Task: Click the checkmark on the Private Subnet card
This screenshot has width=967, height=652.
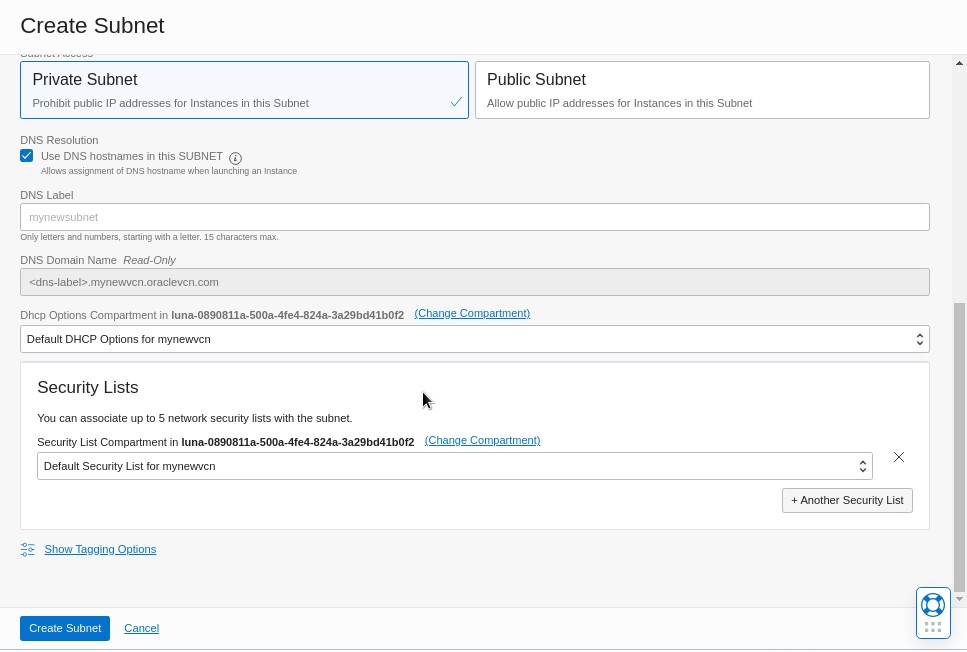Action: 456,101
